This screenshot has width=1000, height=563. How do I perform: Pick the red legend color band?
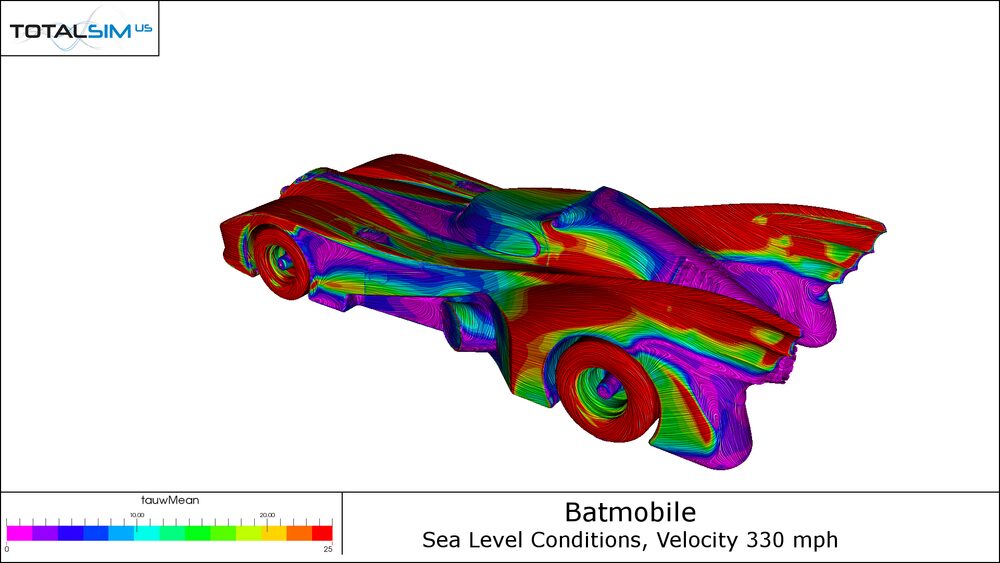(x=322, y=533)
